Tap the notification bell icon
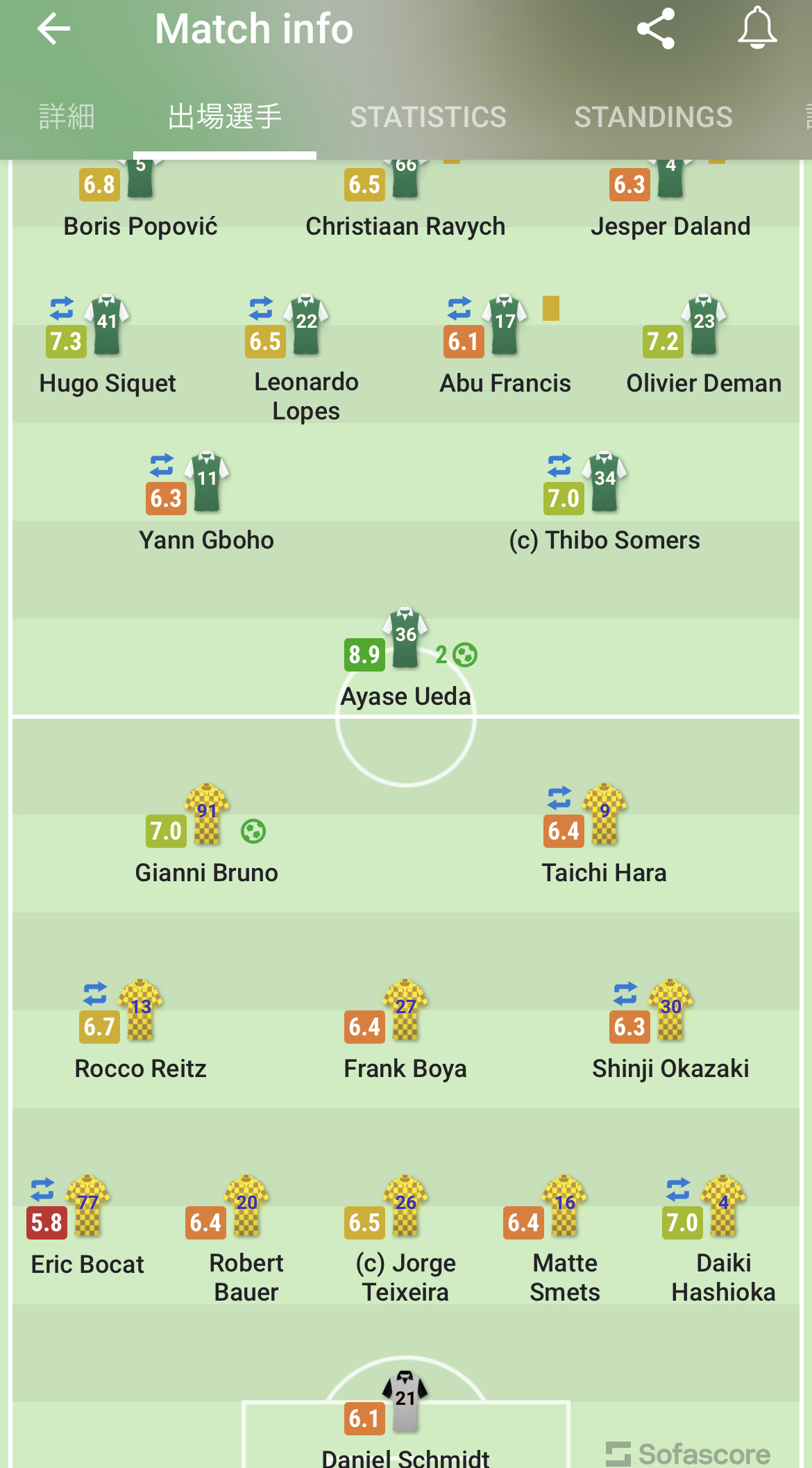Screen dimensions: 812x1468 click(x=756, y=28)
